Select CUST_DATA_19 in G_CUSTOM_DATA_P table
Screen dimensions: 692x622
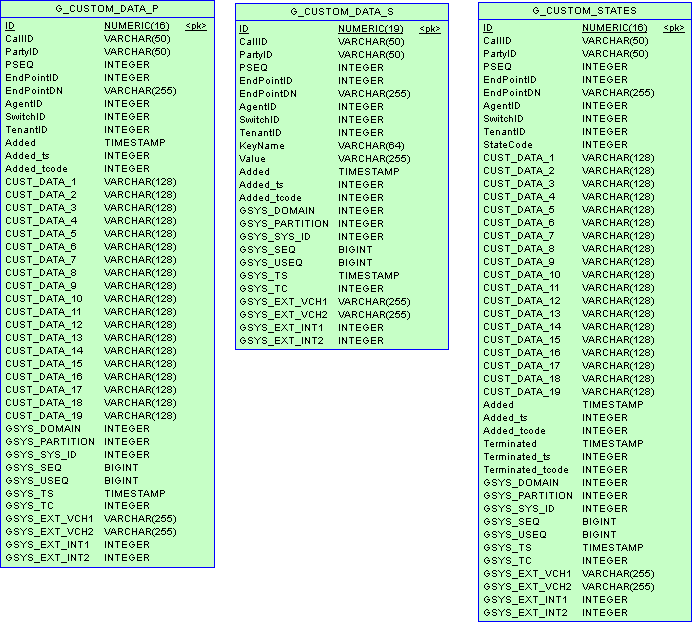click(x=44, y=416)
